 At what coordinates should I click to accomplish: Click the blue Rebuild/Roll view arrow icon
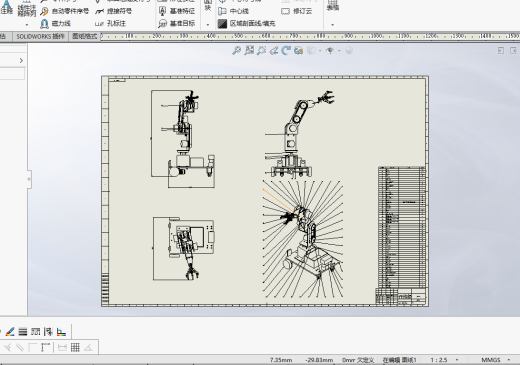(x=286, y=51)
